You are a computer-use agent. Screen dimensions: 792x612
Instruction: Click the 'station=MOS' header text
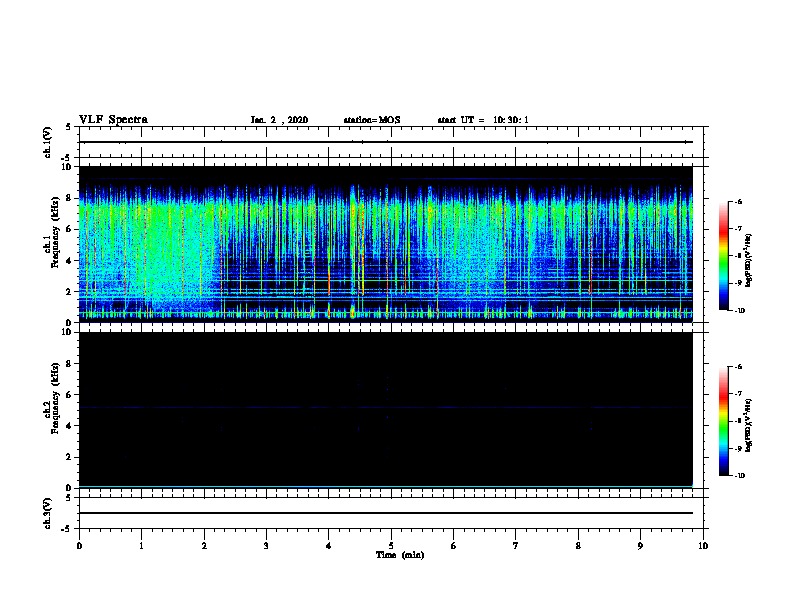(372, 120)
